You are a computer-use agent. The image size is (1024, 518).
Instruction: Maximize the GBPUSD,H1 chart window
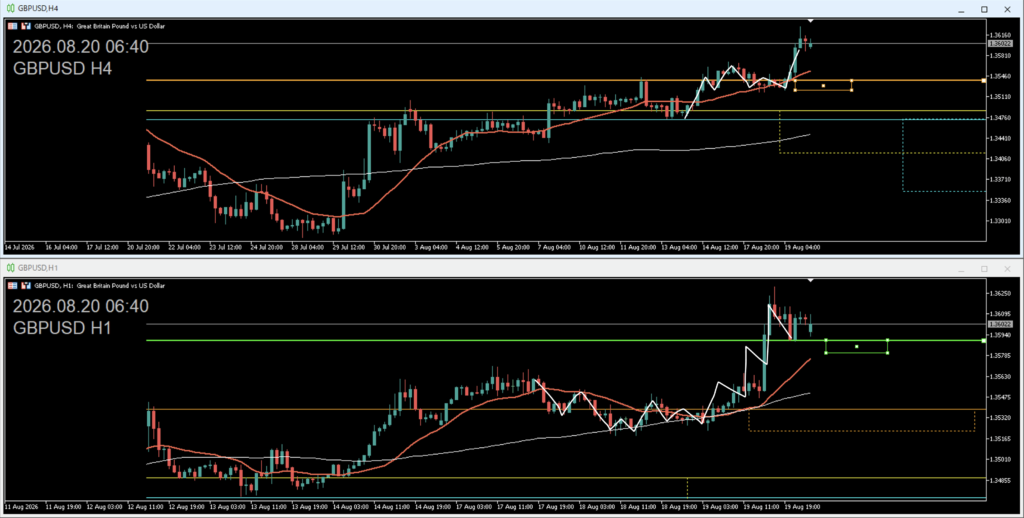click(x=984, y=268)
